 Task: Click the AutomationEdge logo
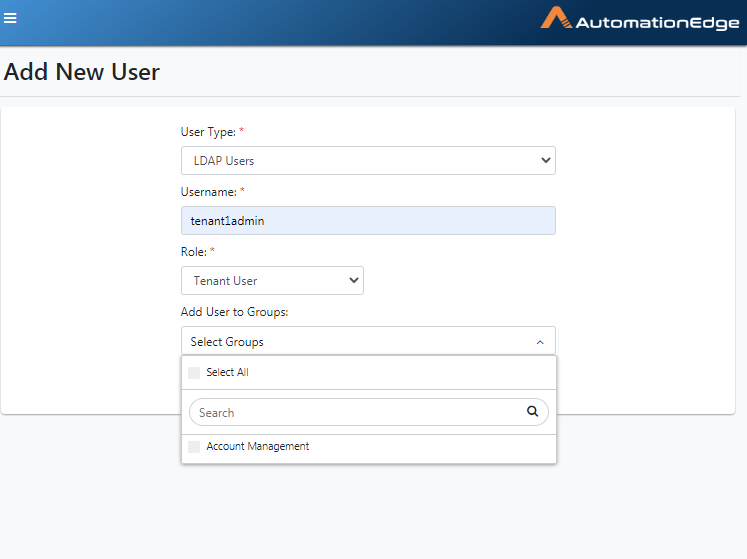click(640, 19)
